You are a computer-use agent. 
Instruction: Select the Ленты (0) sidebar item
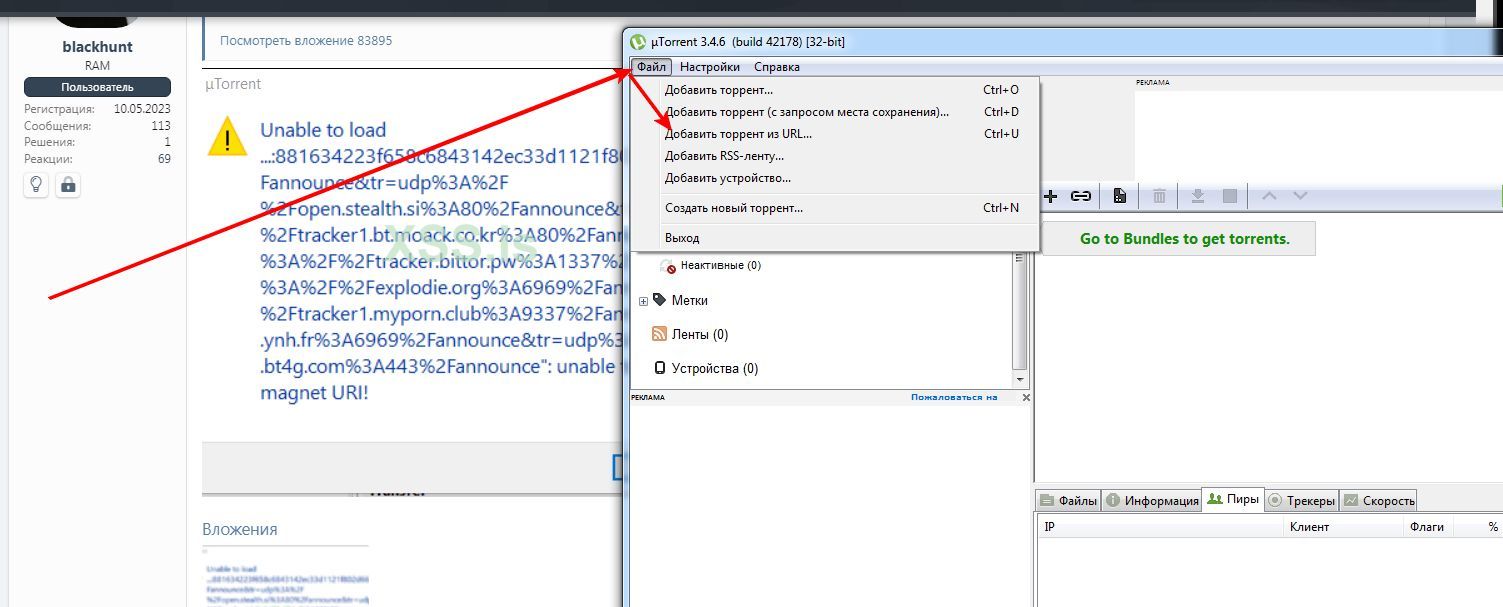coord(699,334)
